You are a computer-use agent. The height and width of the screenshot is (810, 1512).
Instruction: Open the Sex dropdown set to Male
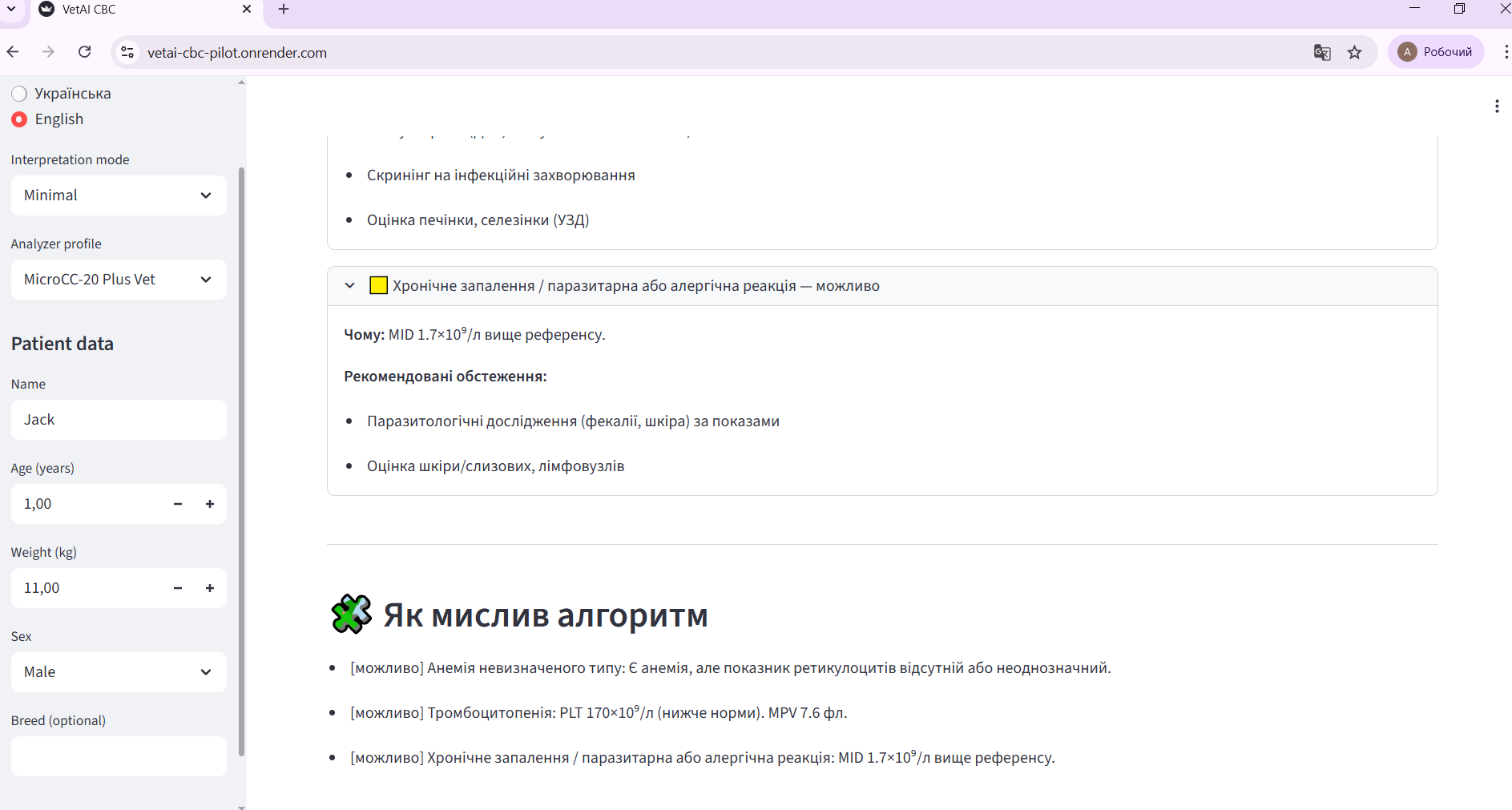[119, 672]
